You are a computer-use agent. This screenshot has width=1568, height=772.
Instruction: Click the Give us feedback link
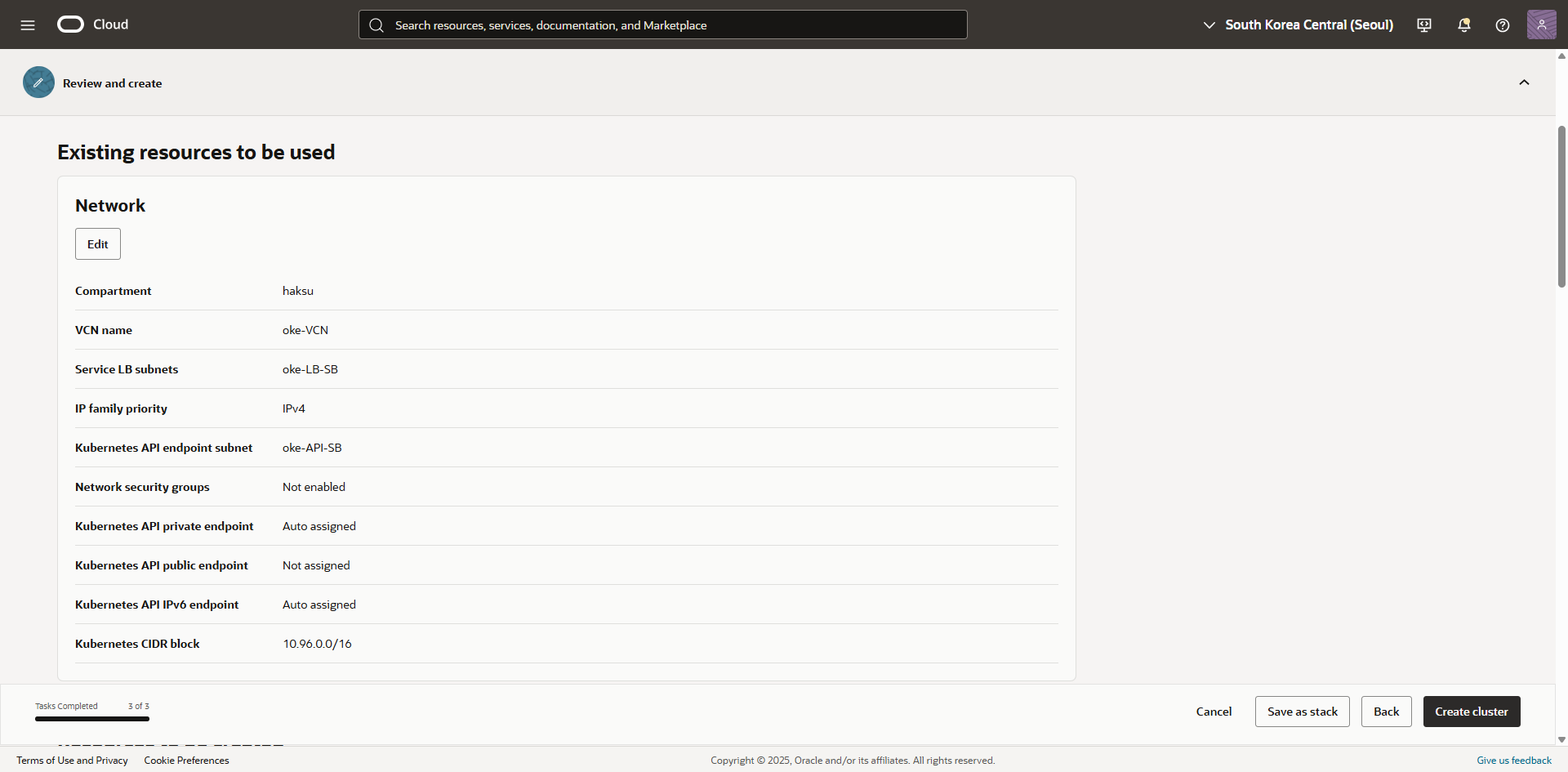point(1513,761)
